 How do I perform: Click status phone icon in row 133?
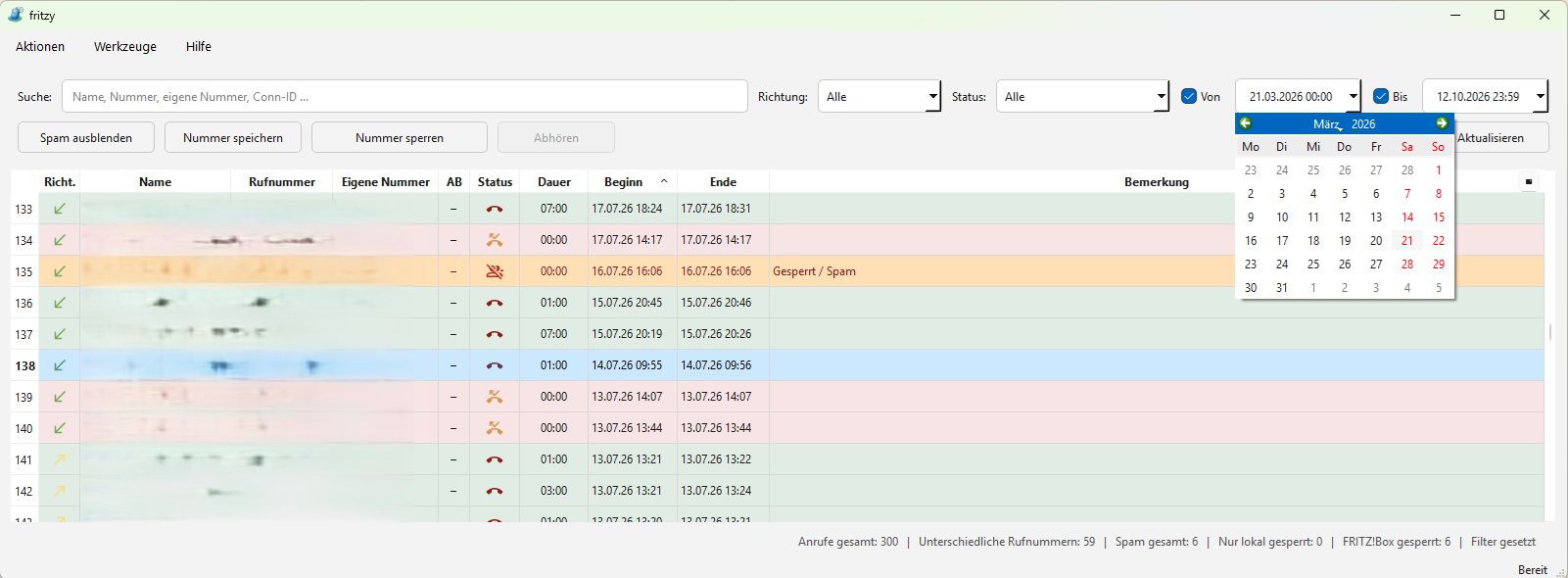(x=495, y=209)
